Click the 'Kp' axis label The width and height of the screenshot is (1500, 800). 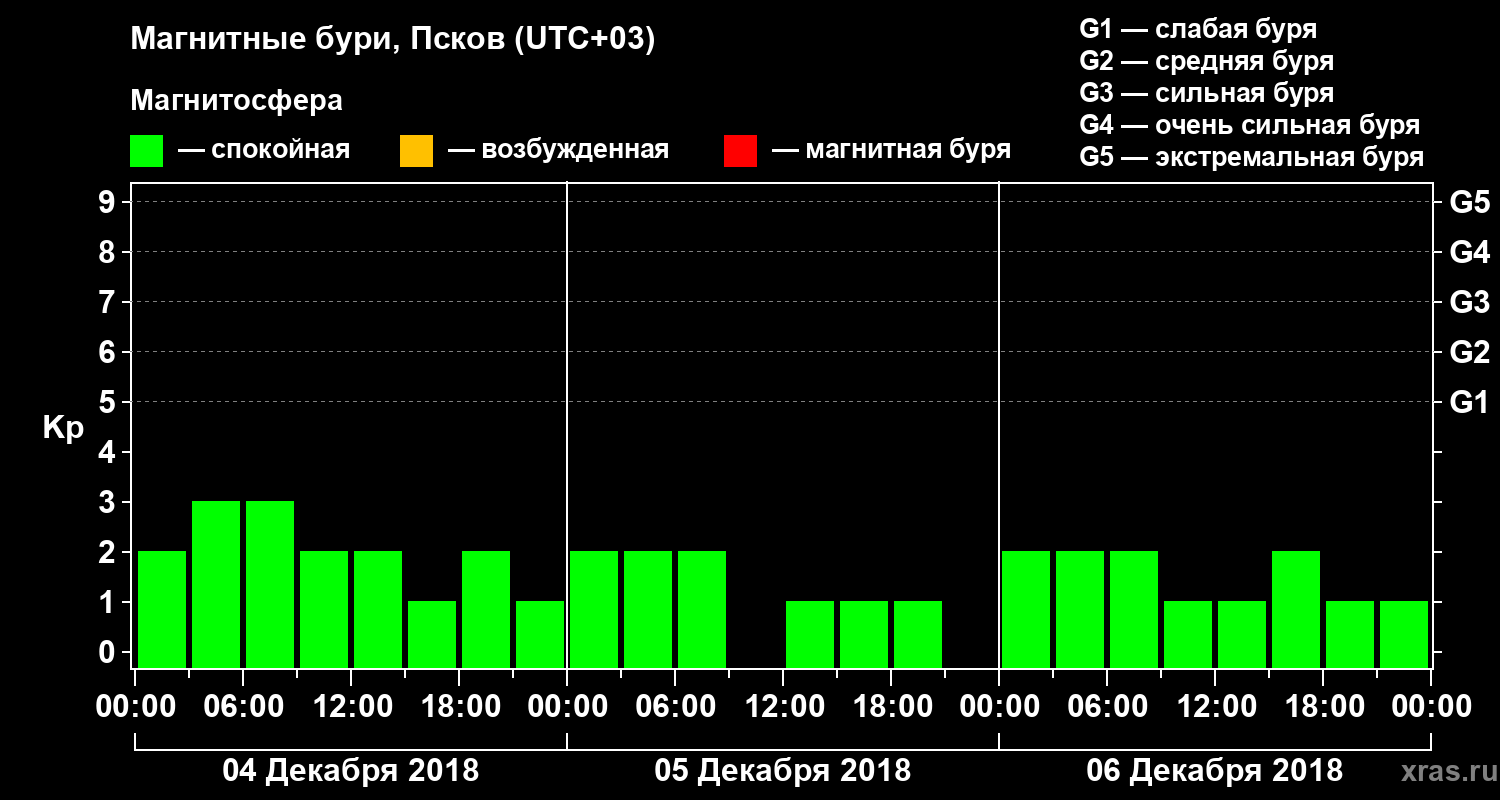(63, 428)
